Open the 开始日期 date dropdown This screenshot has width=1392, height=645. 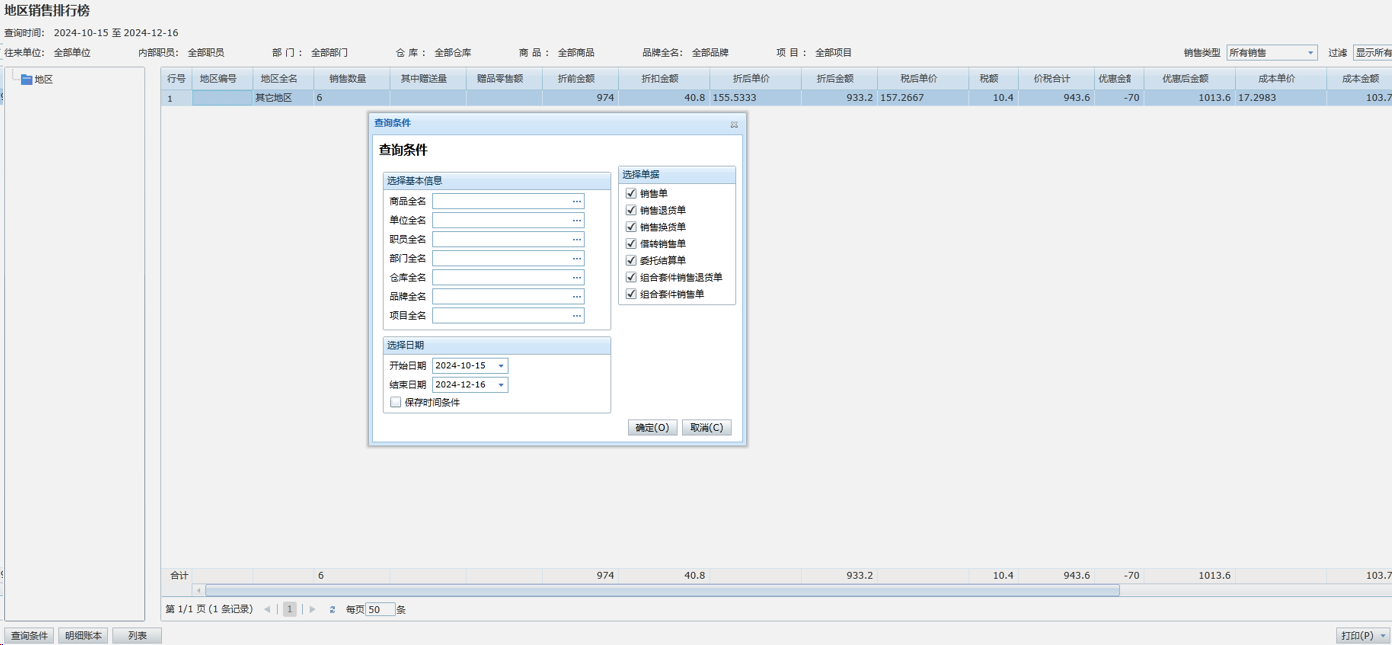501,366
